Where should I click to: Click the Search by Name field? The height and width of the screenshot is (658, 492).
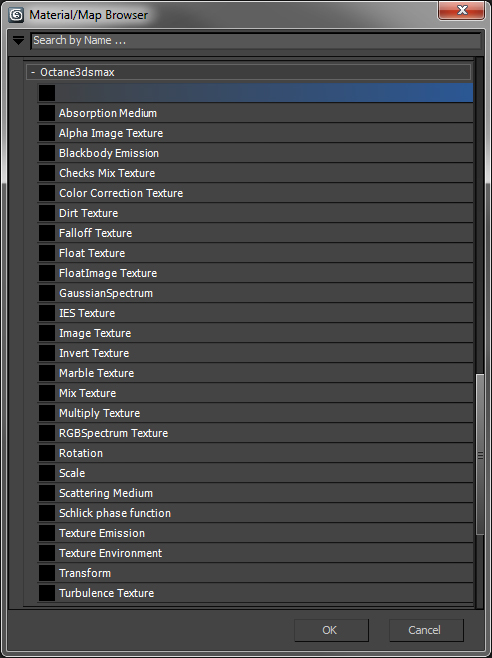point(256,41)
